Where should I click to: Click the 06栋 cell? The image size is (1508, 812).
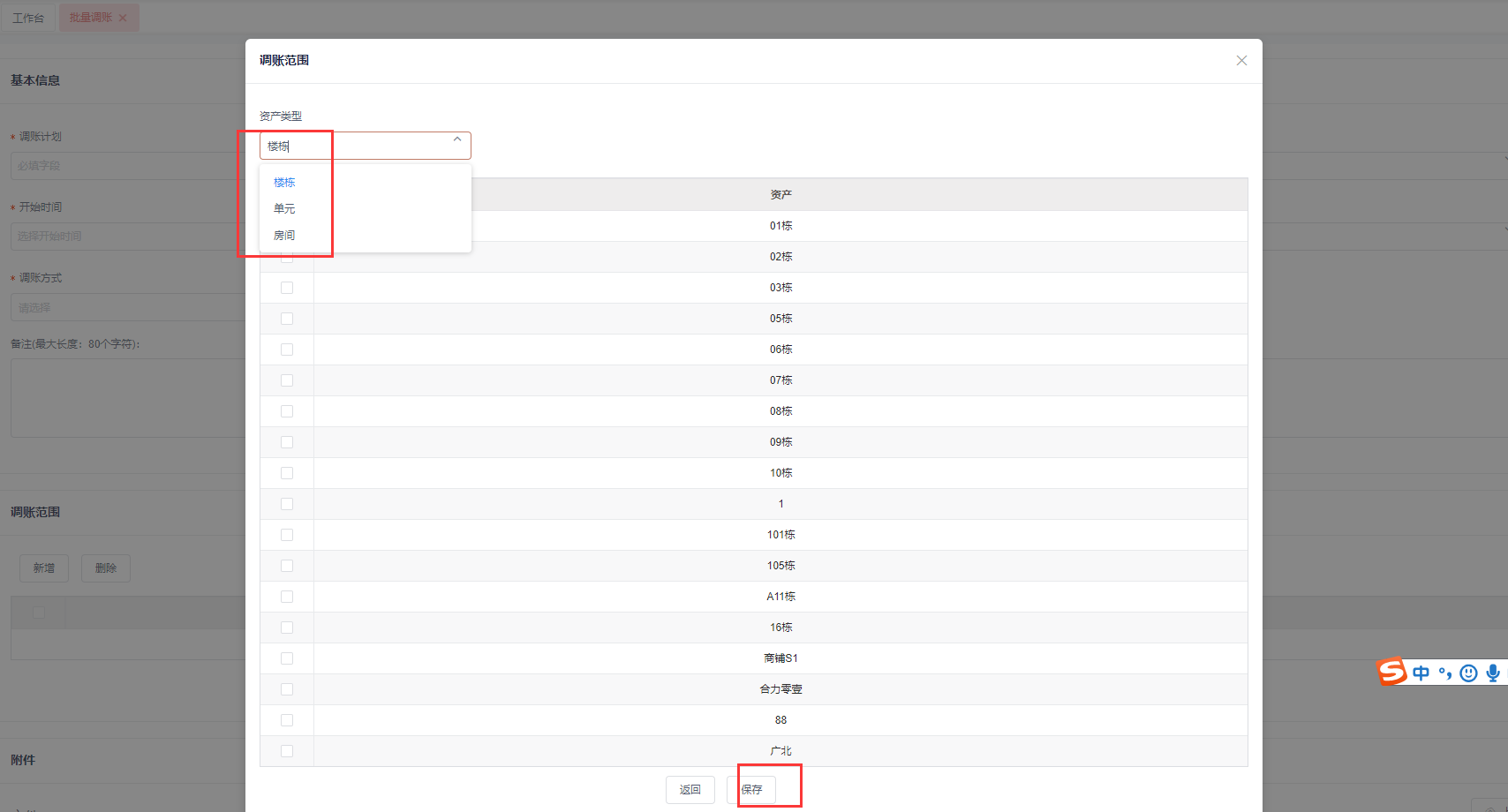780,350
